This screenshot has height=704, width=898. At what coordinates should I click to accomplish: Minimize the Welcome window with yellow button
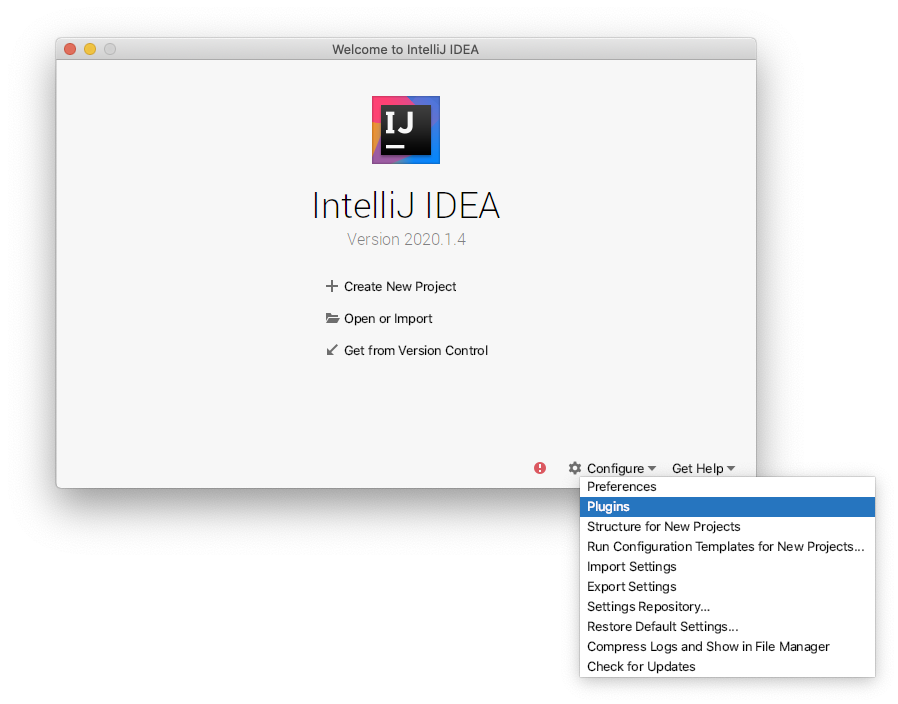90,49
